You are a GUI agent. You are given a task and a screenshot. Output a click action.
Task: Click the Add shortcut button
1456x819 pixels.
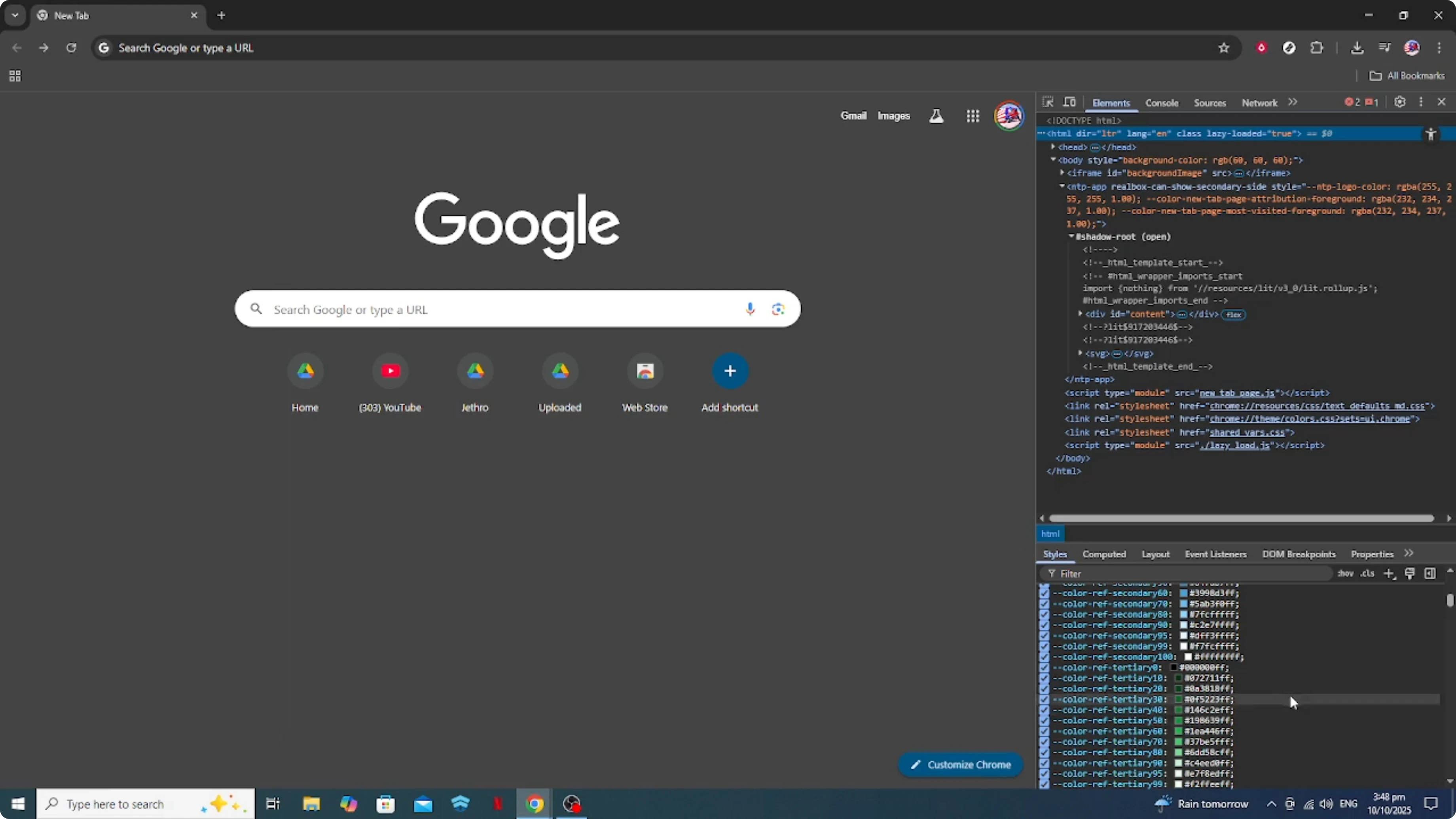coord(730,383)
